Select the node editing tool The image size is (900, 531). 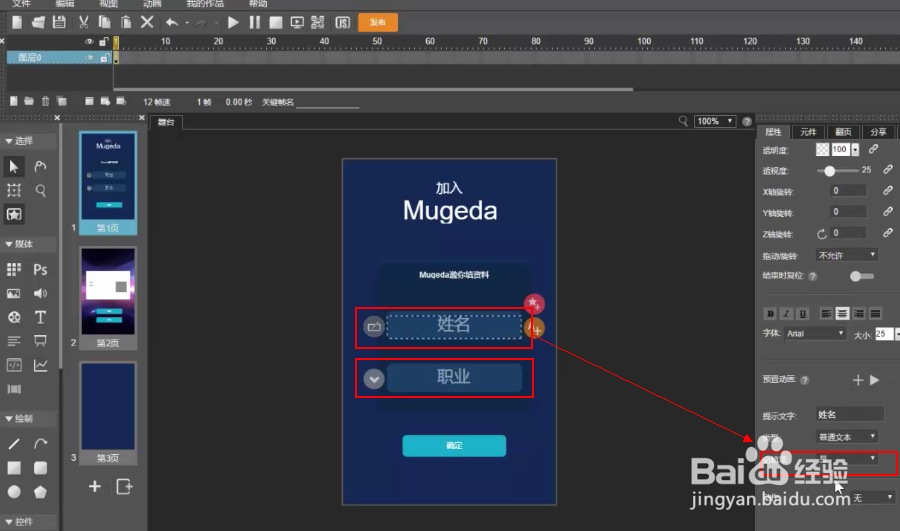(40, 166)
